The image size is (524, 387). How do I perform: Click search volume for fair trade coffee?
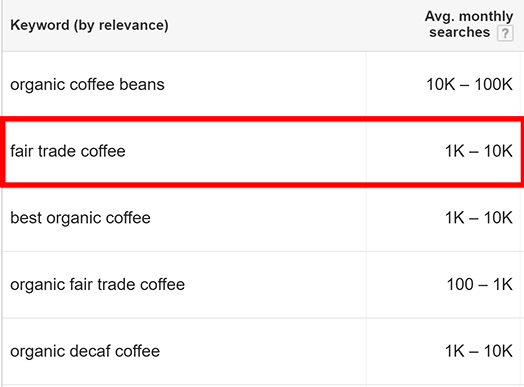(x=479, y=151)
